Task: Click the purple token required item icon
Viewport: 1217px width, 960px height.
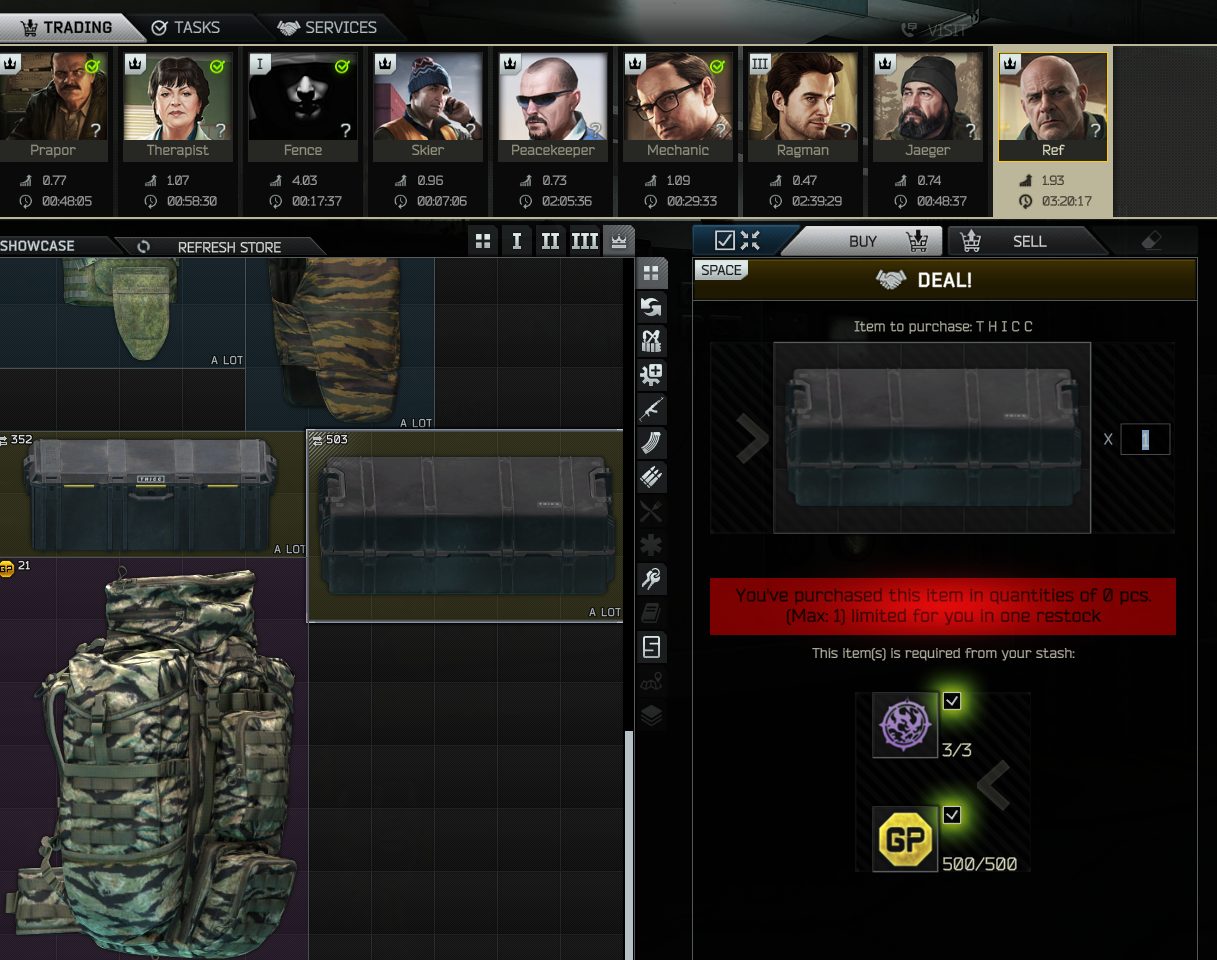Action: (x=905, y=725)
